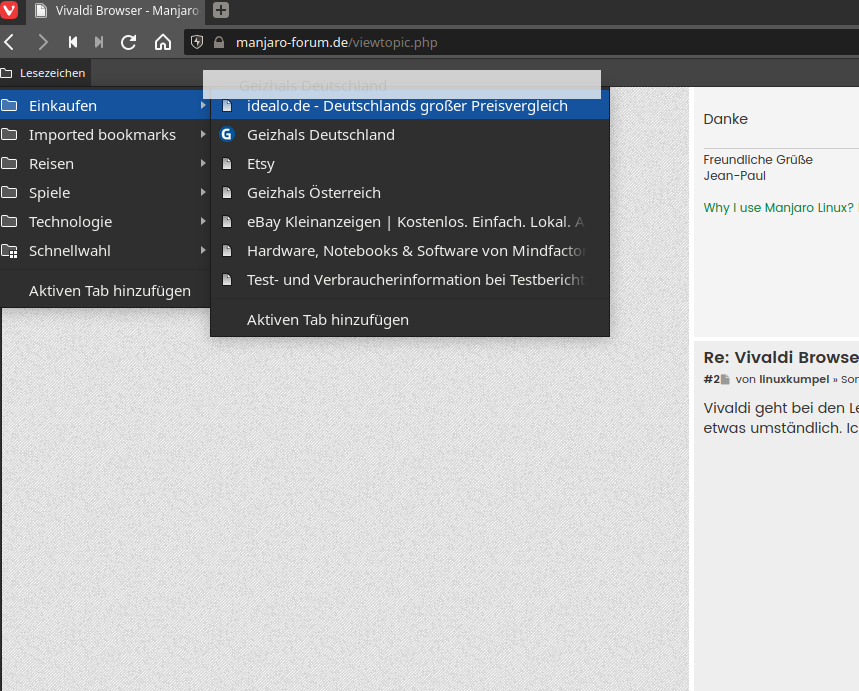Select Aktiven Tab hinzufügen in the Einkaufen submenu

tap(410, 320)
